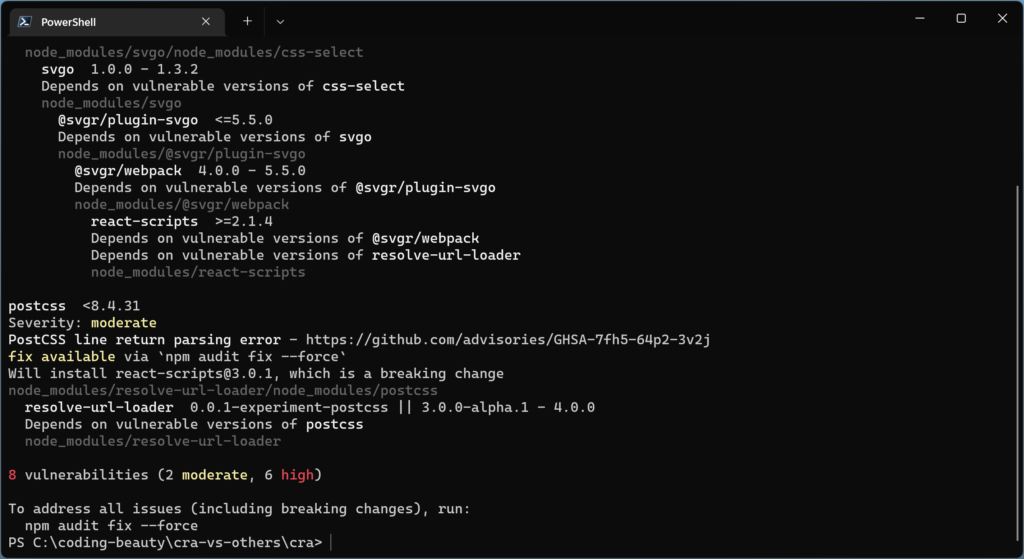This screenshot has height=559, width=1024.
Task: Expand the terminal profiles dropdown chevron
Action: 280,21
